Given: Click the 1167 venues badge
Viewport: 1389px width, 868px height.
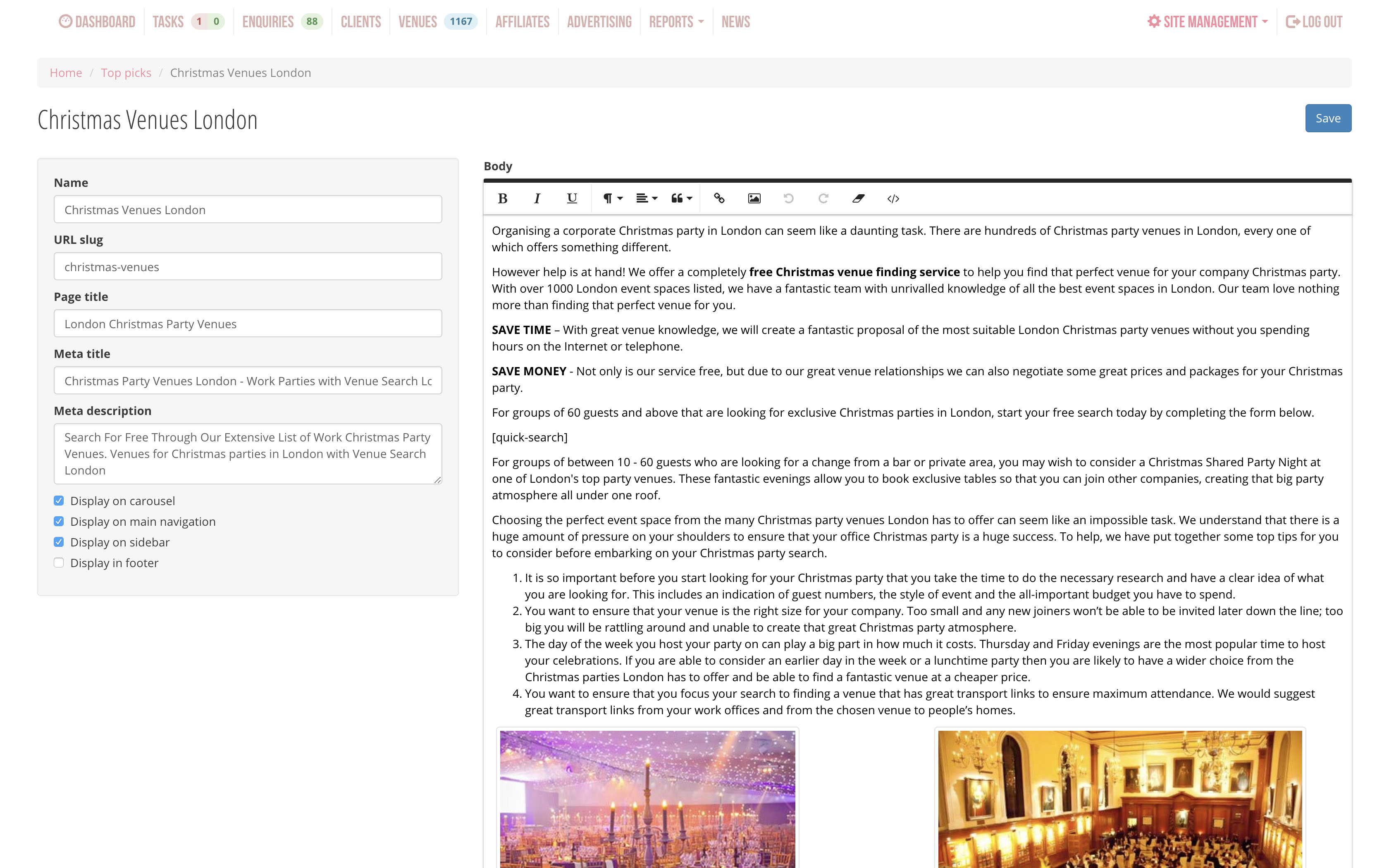Looking at the screenshot, I should (461, 22).
